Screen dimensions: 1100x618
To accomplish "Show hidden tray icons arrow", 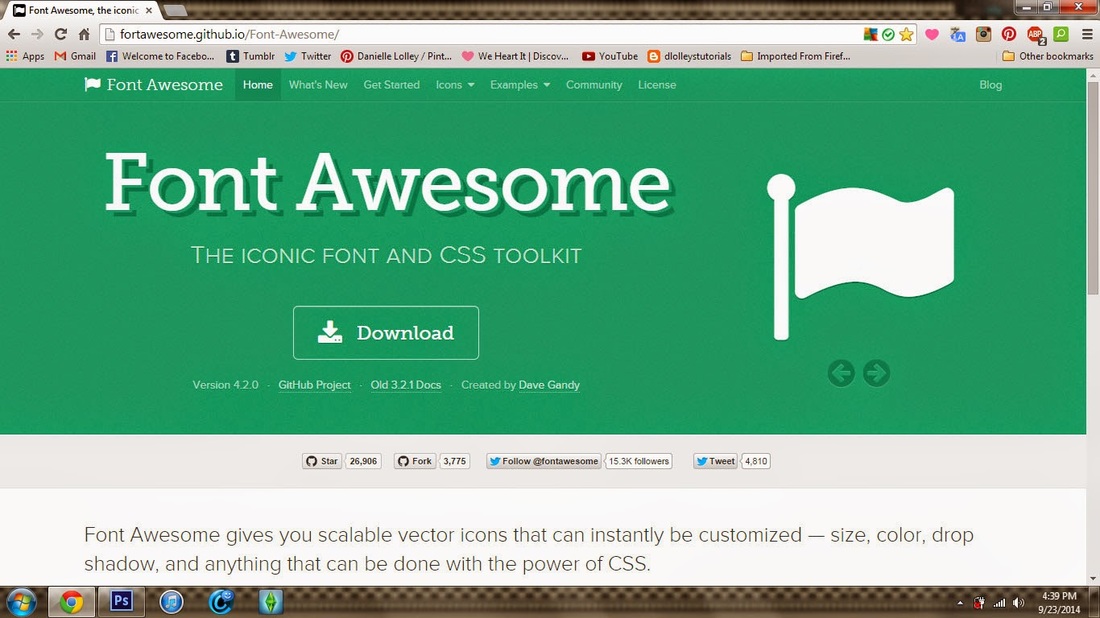I will coord(960,603).
